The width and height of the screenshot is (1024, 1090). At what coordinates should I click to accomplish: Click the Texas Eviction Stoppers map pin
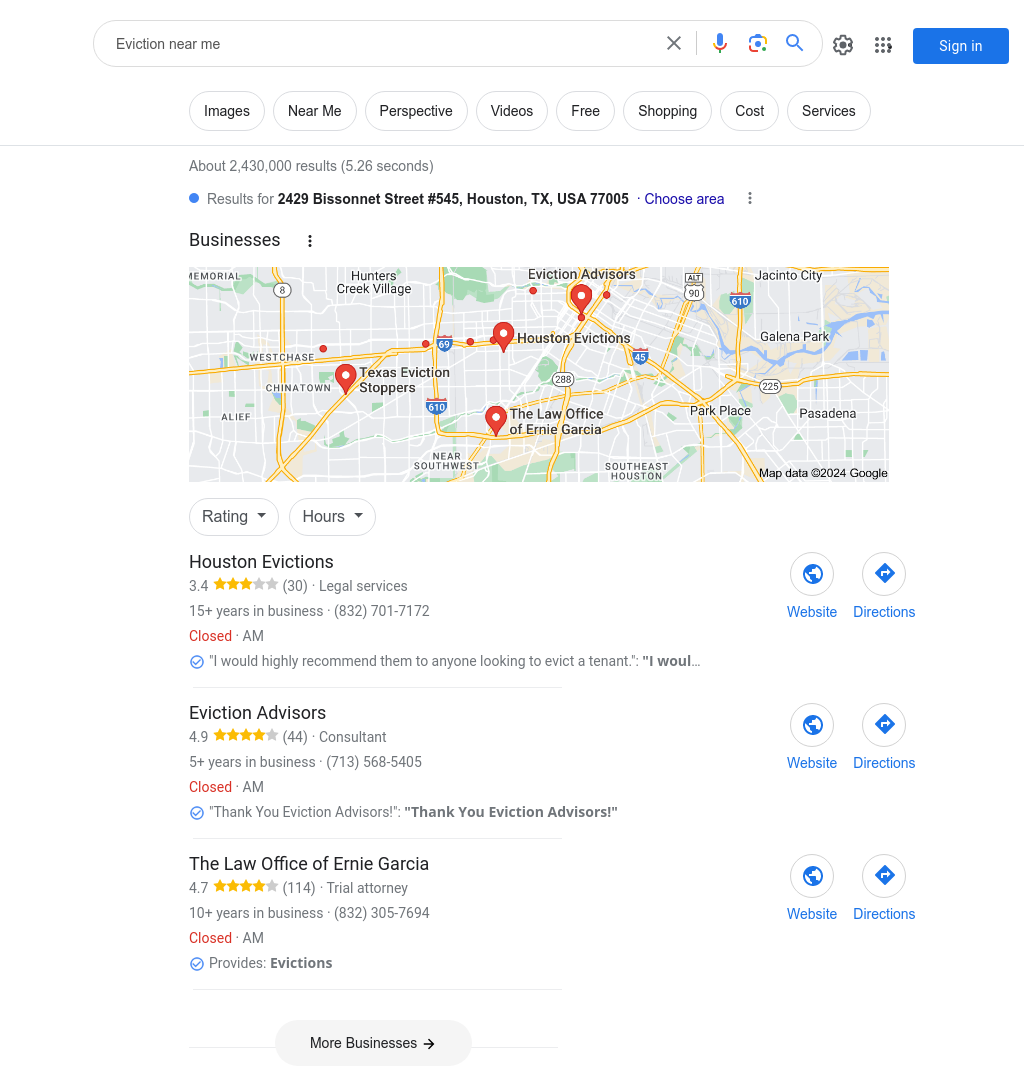346,378
